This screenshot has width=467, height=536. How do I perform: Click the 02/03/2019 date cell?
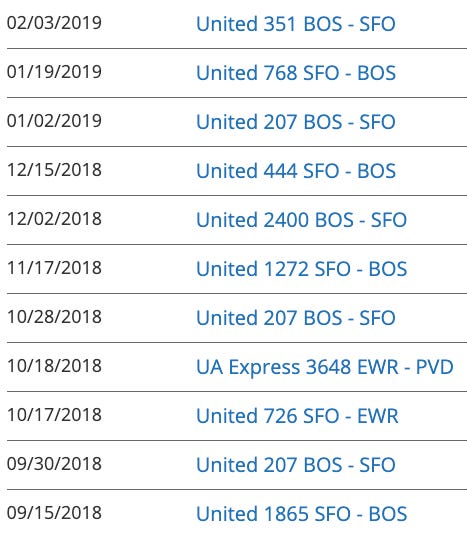54,23
